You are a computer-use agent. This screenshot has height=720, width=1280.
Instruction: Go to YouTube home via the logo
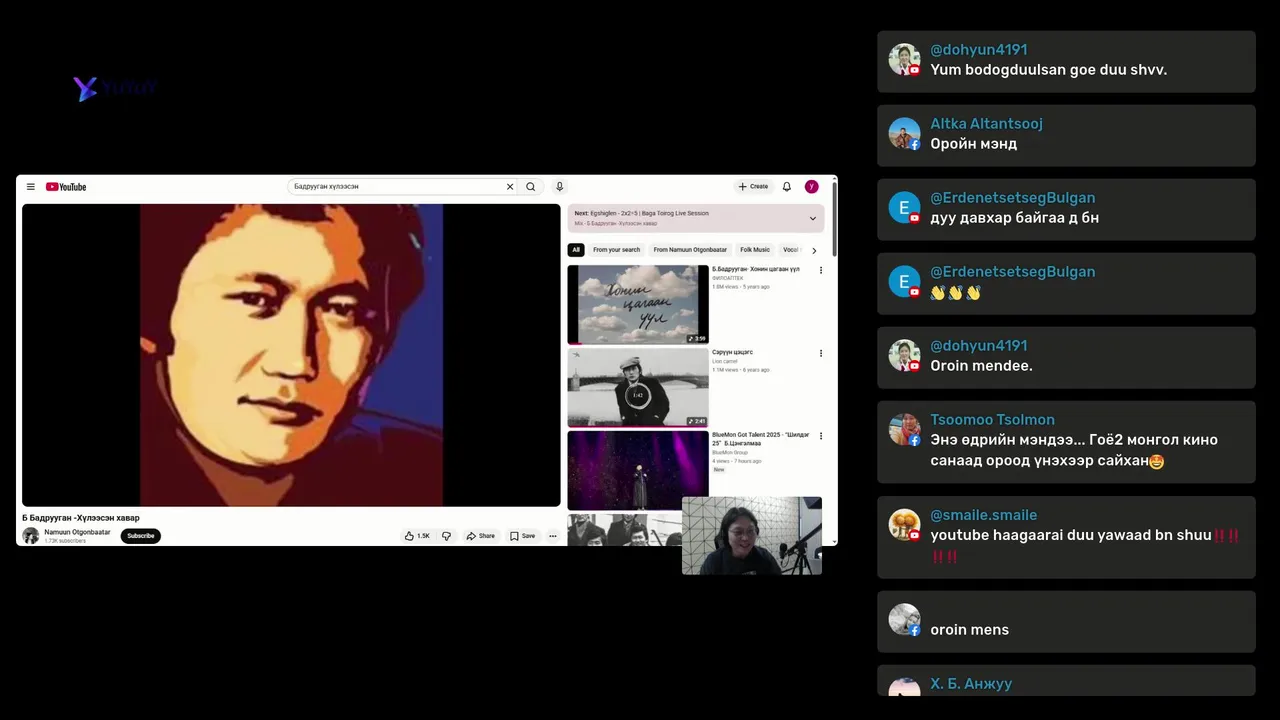click(x=66, y=187)
